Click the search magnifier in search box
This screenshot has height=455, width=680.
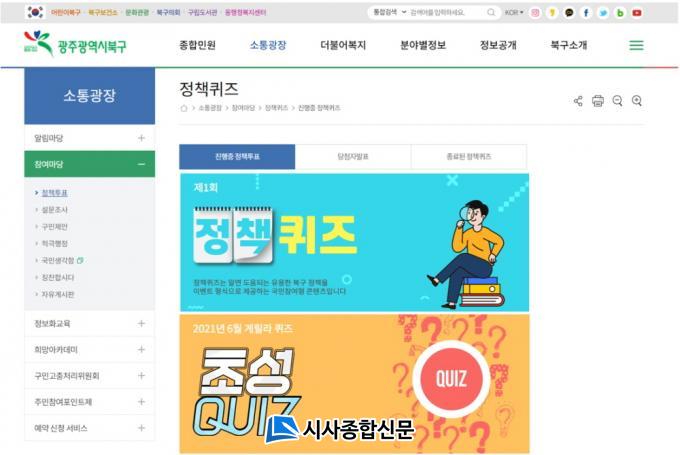click(491, 13)
